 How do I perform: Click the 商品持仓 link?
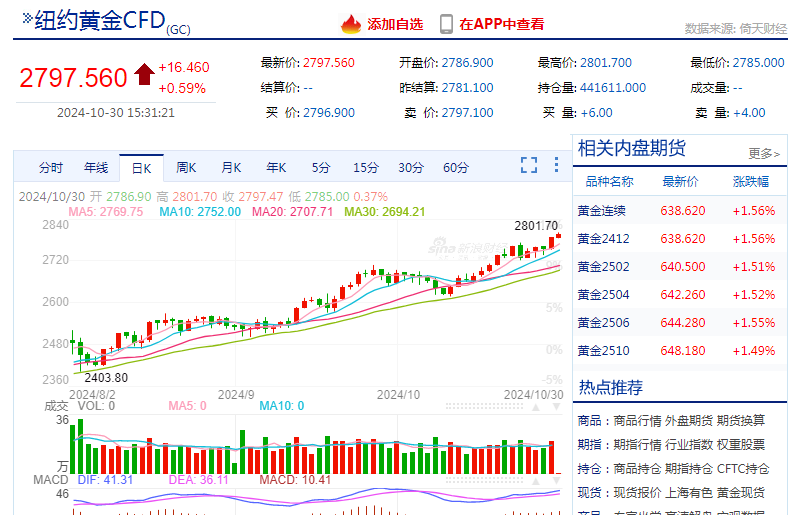coord(637,468)
